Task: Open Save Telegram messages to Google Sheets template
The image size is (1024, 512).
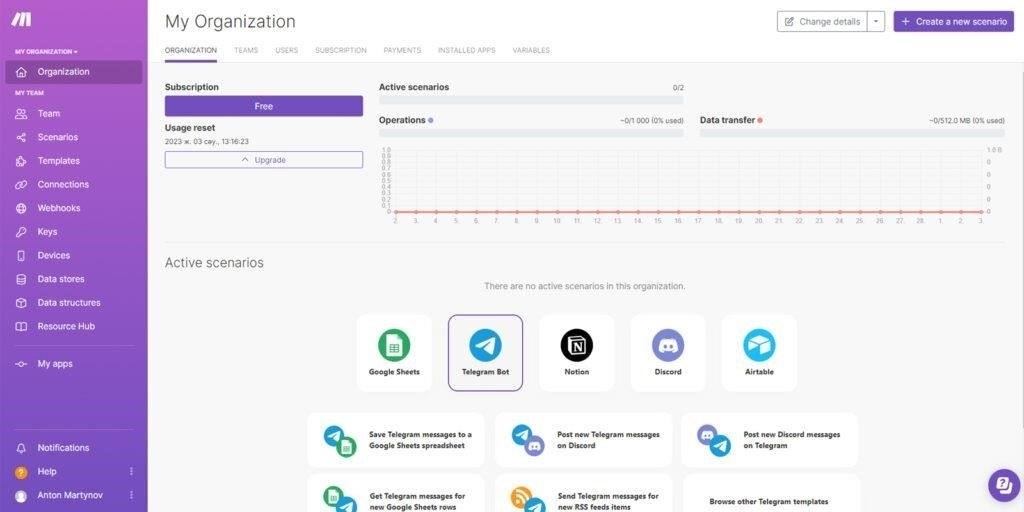Action: [396, 440]
